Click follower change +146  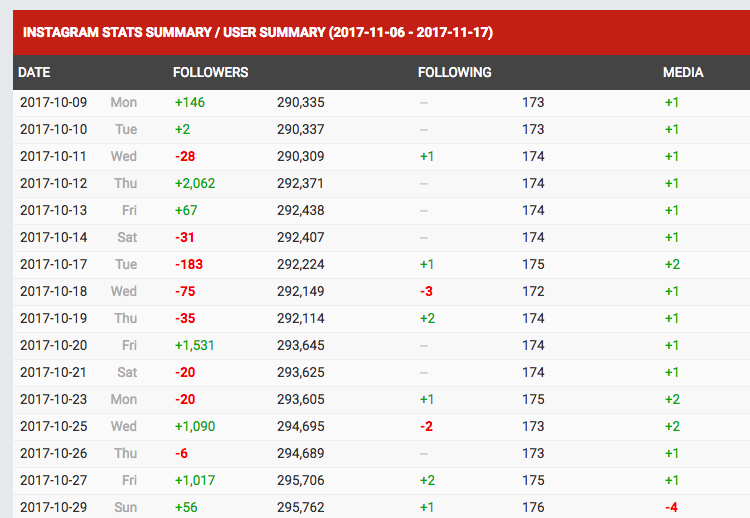[x=190, y=102]
